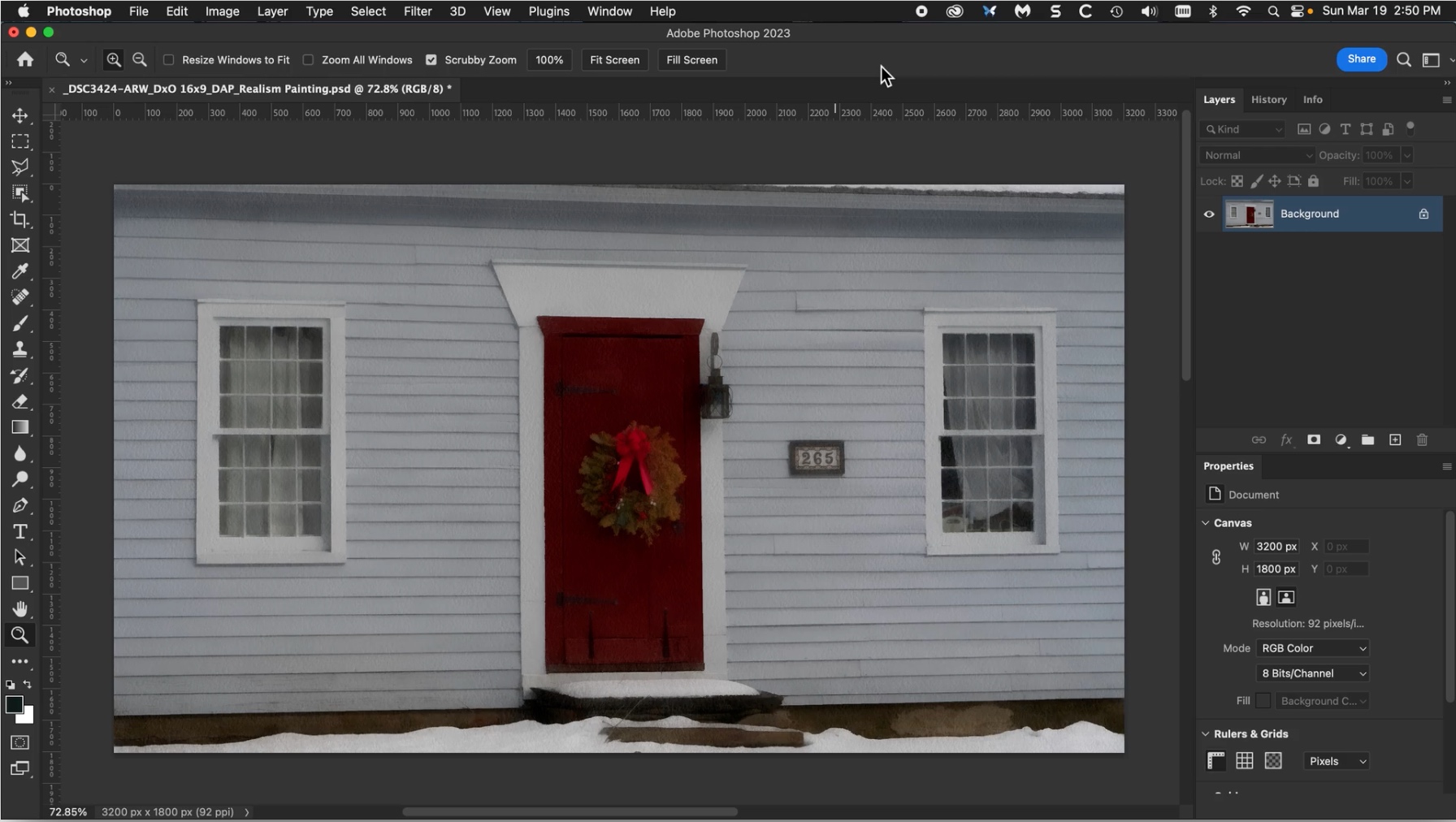Image resolution: width=1456 pixels, height=822 pixels.
Task: Enable Resize Windows to Fit checkbox
Action: pos(169,60)
